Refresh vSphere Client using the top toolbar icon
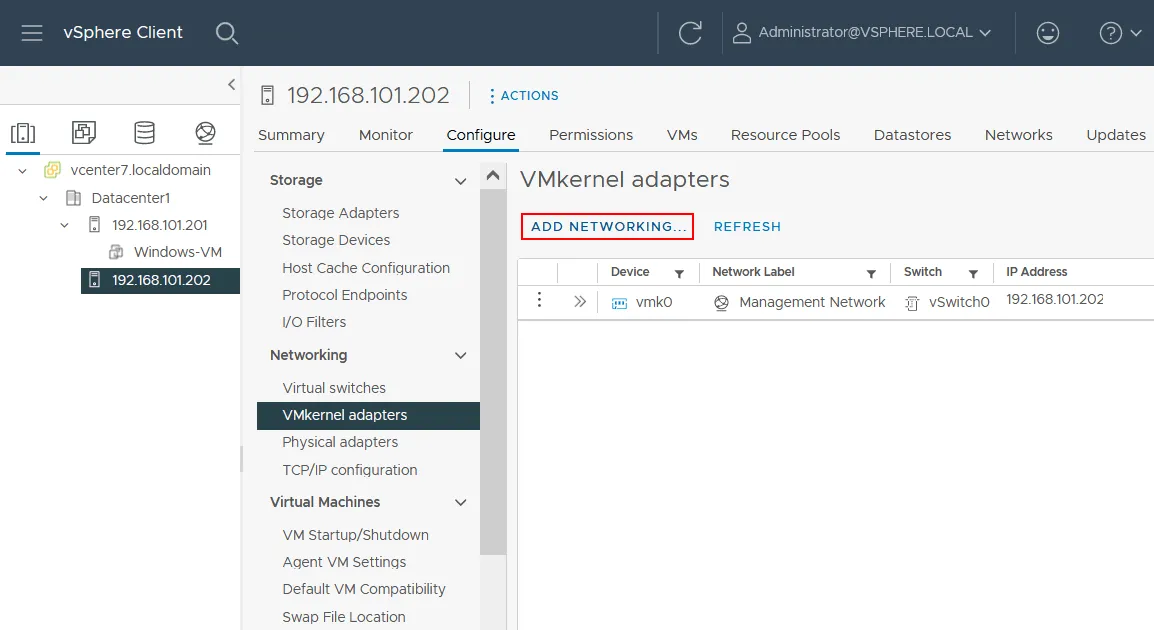 coord(688,32)
